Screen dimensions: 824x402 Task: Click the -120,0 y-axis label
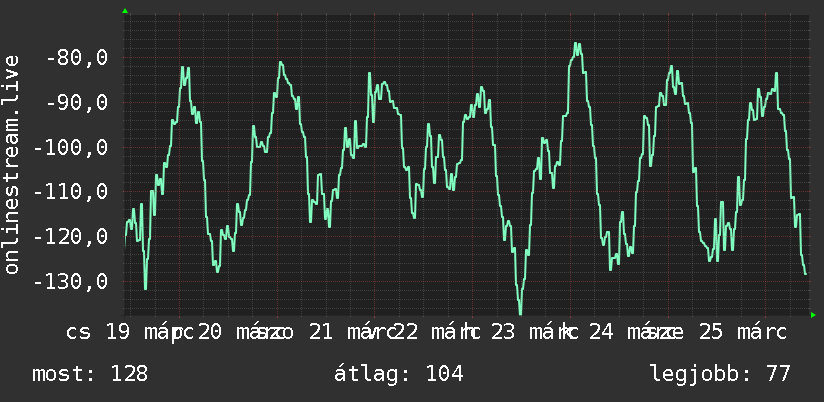pyautogui.click(x=71, y=236)
